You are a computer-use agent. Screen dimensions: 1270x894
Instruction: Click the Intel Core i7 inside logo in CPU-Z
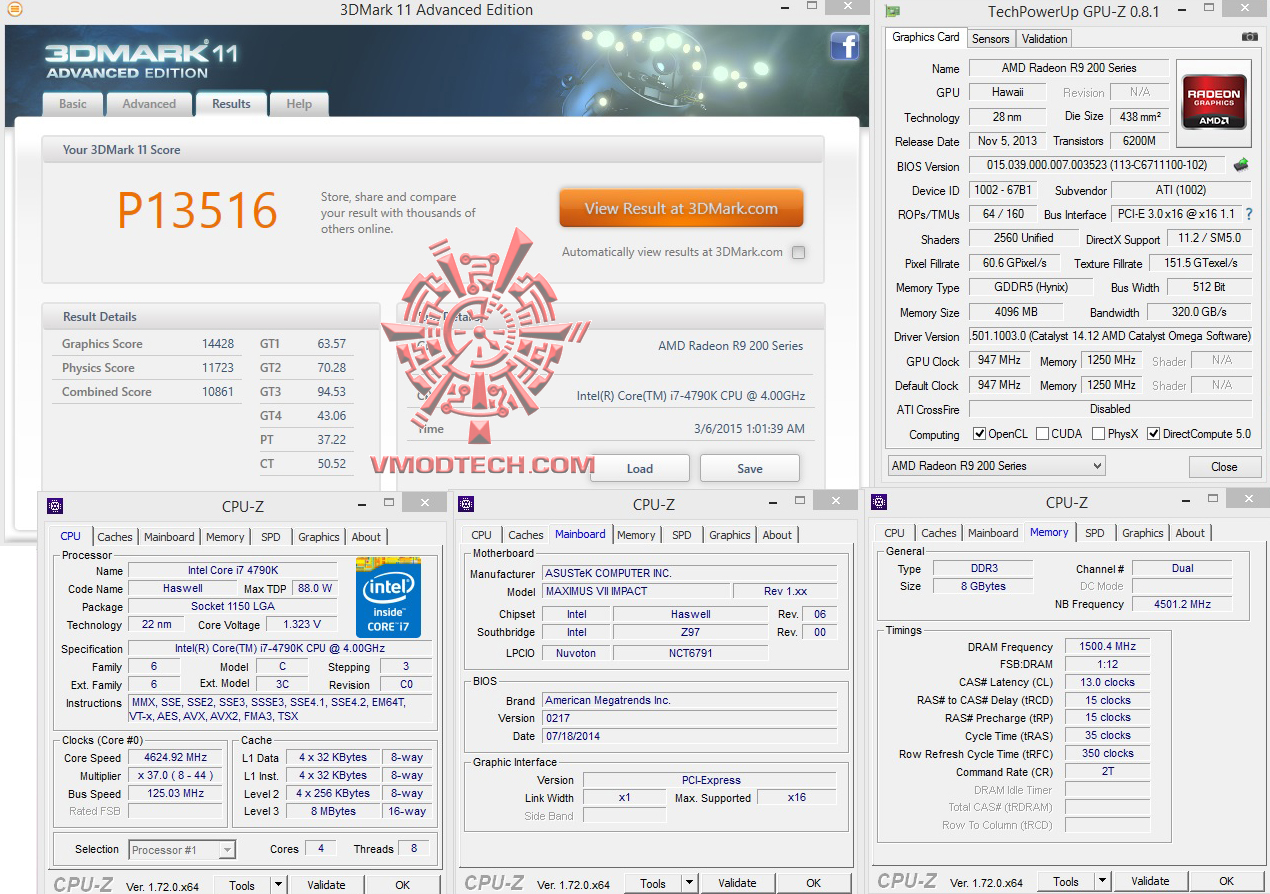(x=388, y=598)
